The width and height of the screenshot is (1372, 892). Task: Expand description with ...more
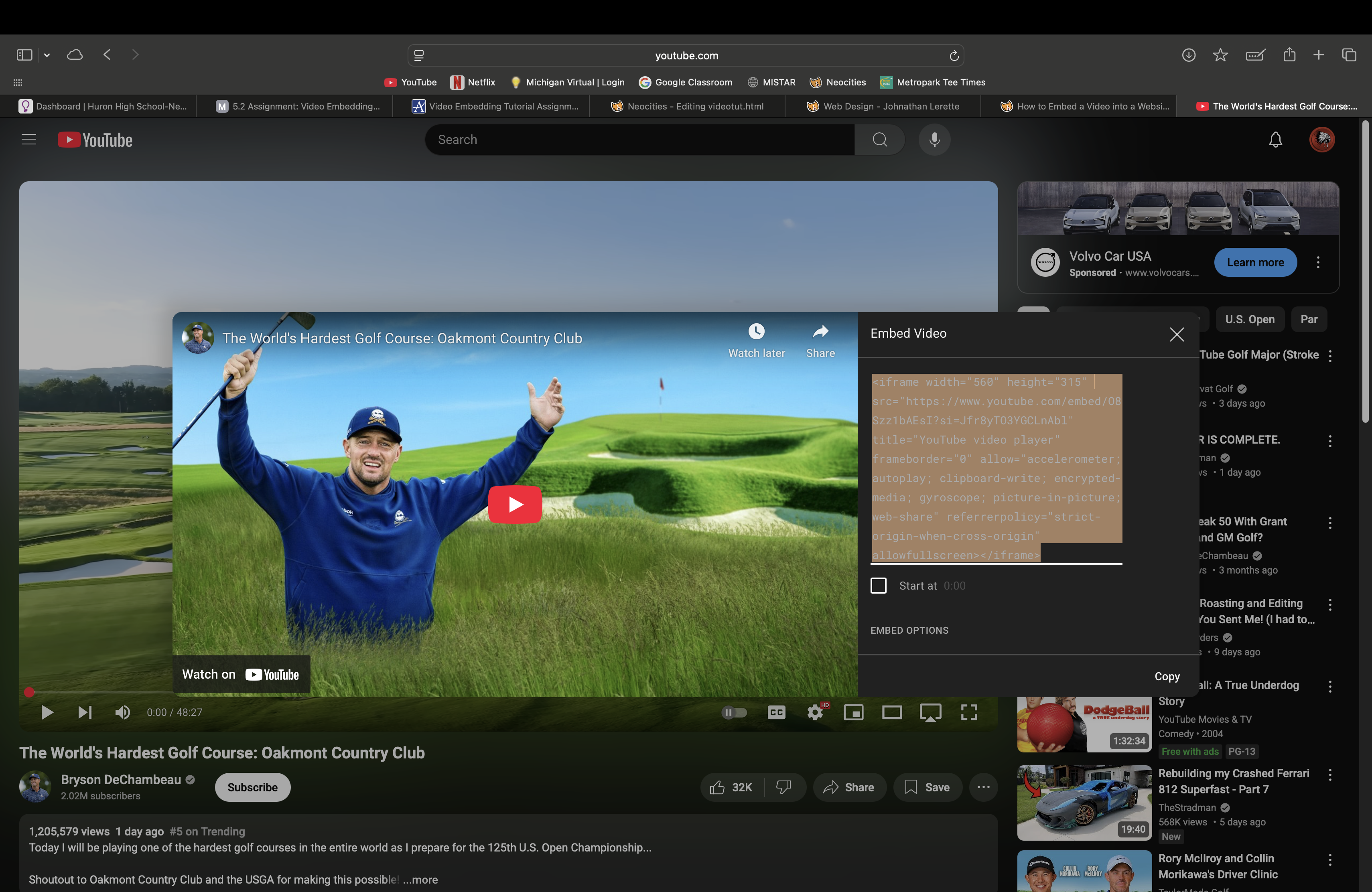point(420,879)
